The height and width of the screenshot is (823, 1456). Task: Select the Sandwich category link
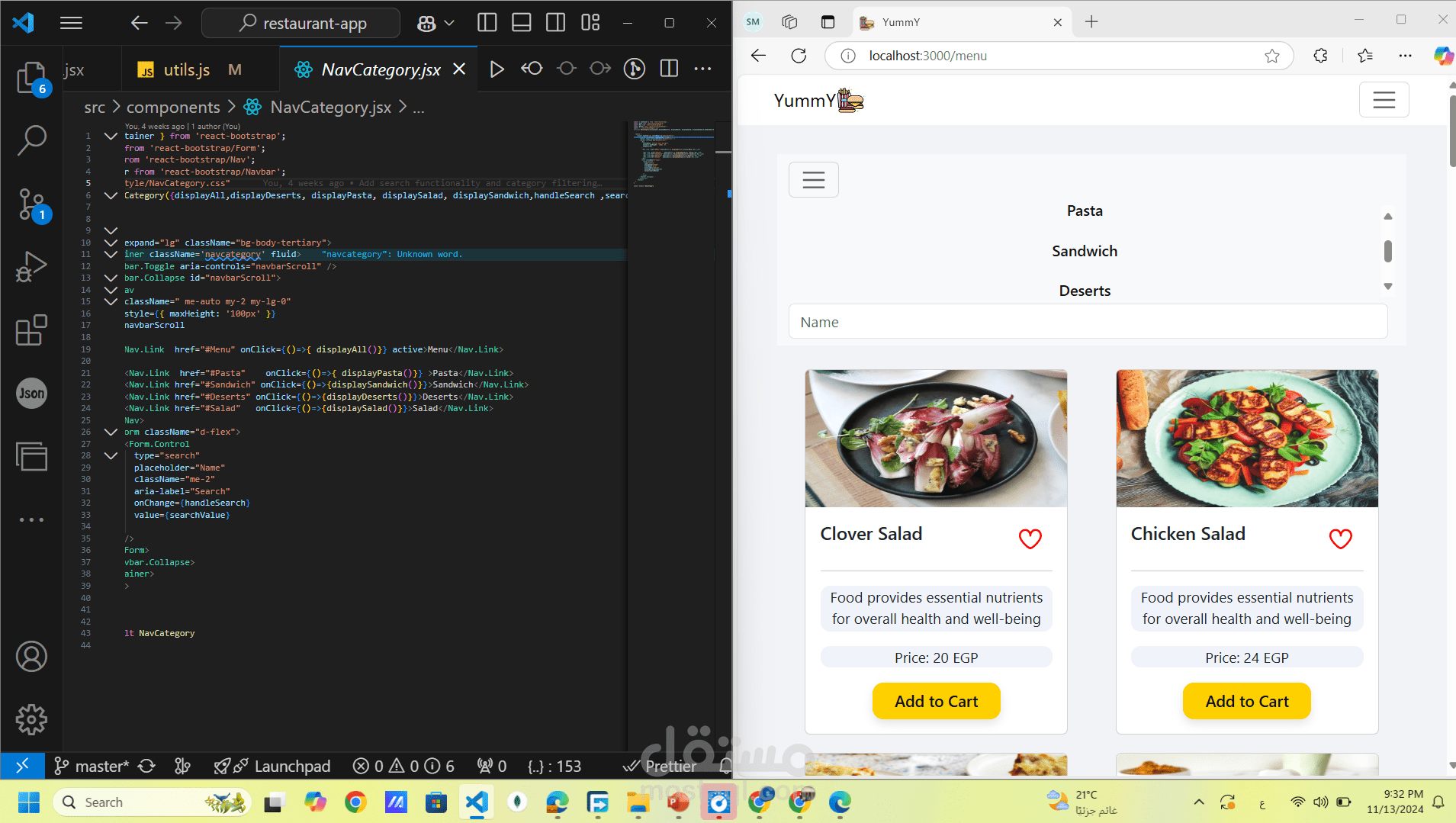click(x=1085, y=252)
